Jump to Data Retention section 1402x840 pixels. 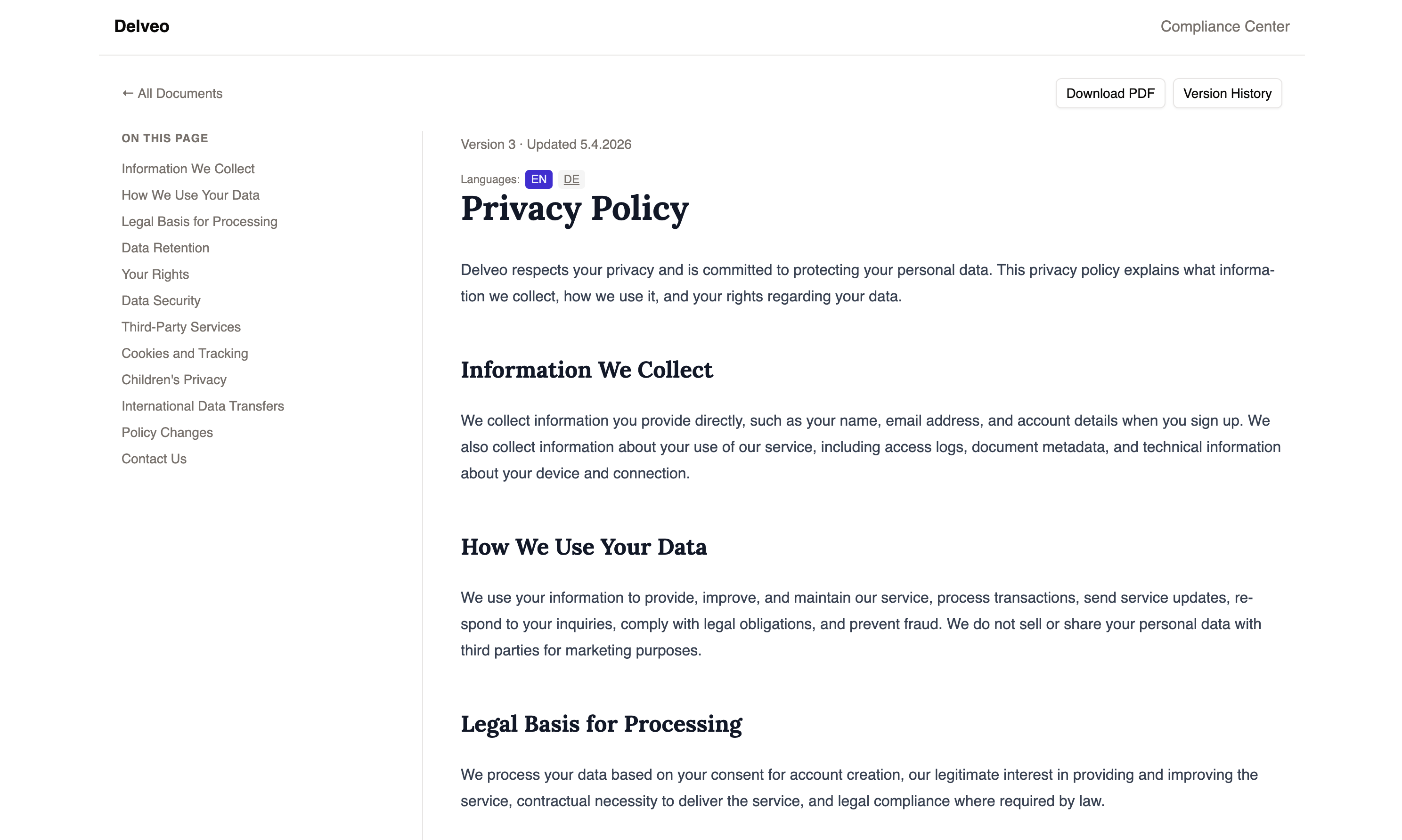pyautogui.click(x=165, y=248)
